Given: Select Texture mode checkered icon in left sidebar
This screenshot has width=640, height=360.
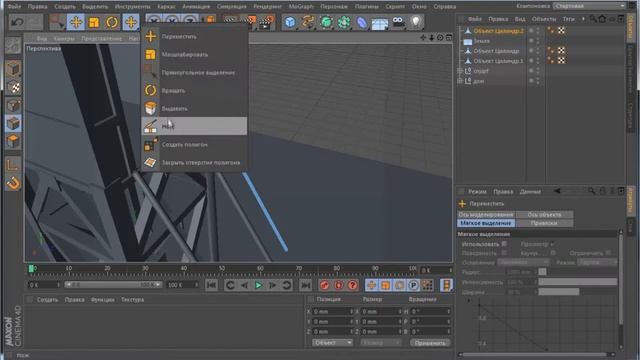Looking at the screenshot, I should tap(13, 87).
